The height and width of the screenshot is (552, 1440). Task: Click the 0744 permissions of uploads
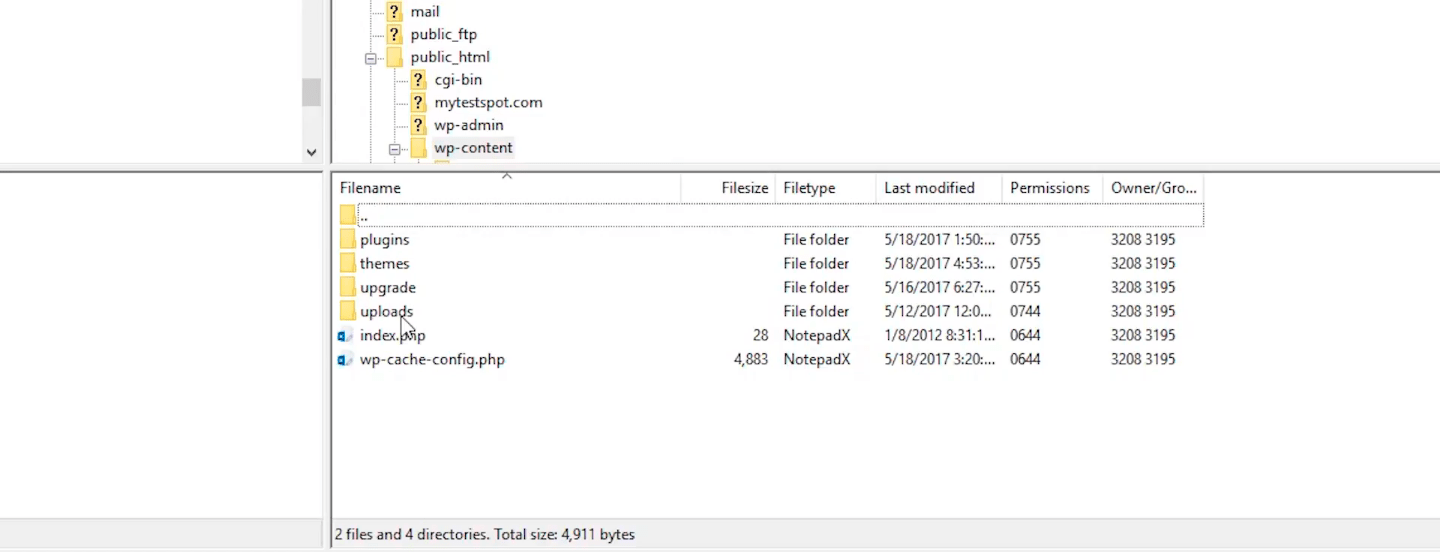1025,312
